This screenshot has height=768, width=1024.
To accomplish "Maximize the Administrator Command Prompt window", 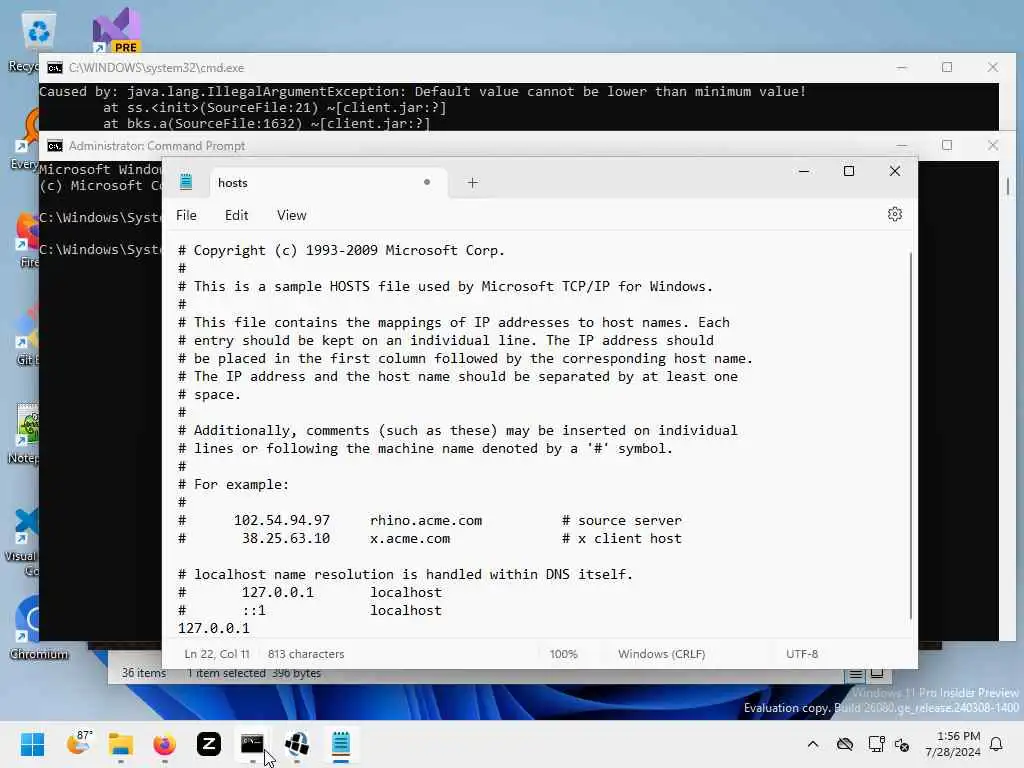I will [x=947, y=145].
